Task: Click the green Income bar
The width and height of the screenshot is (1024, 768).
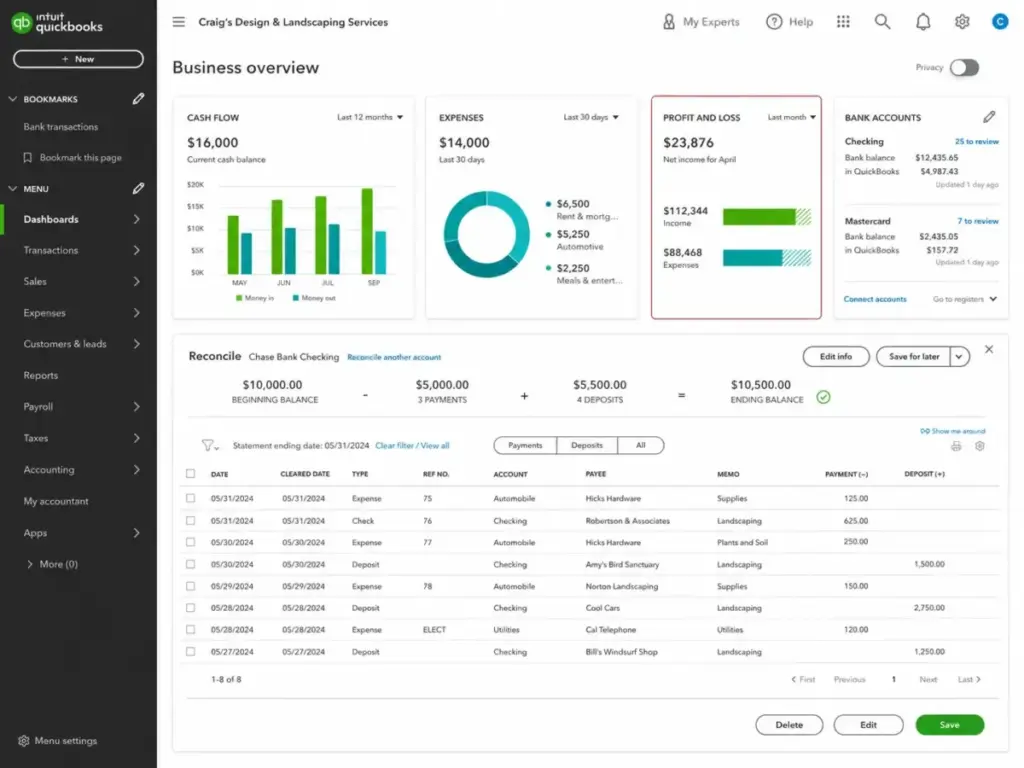Action: point(767,217)
